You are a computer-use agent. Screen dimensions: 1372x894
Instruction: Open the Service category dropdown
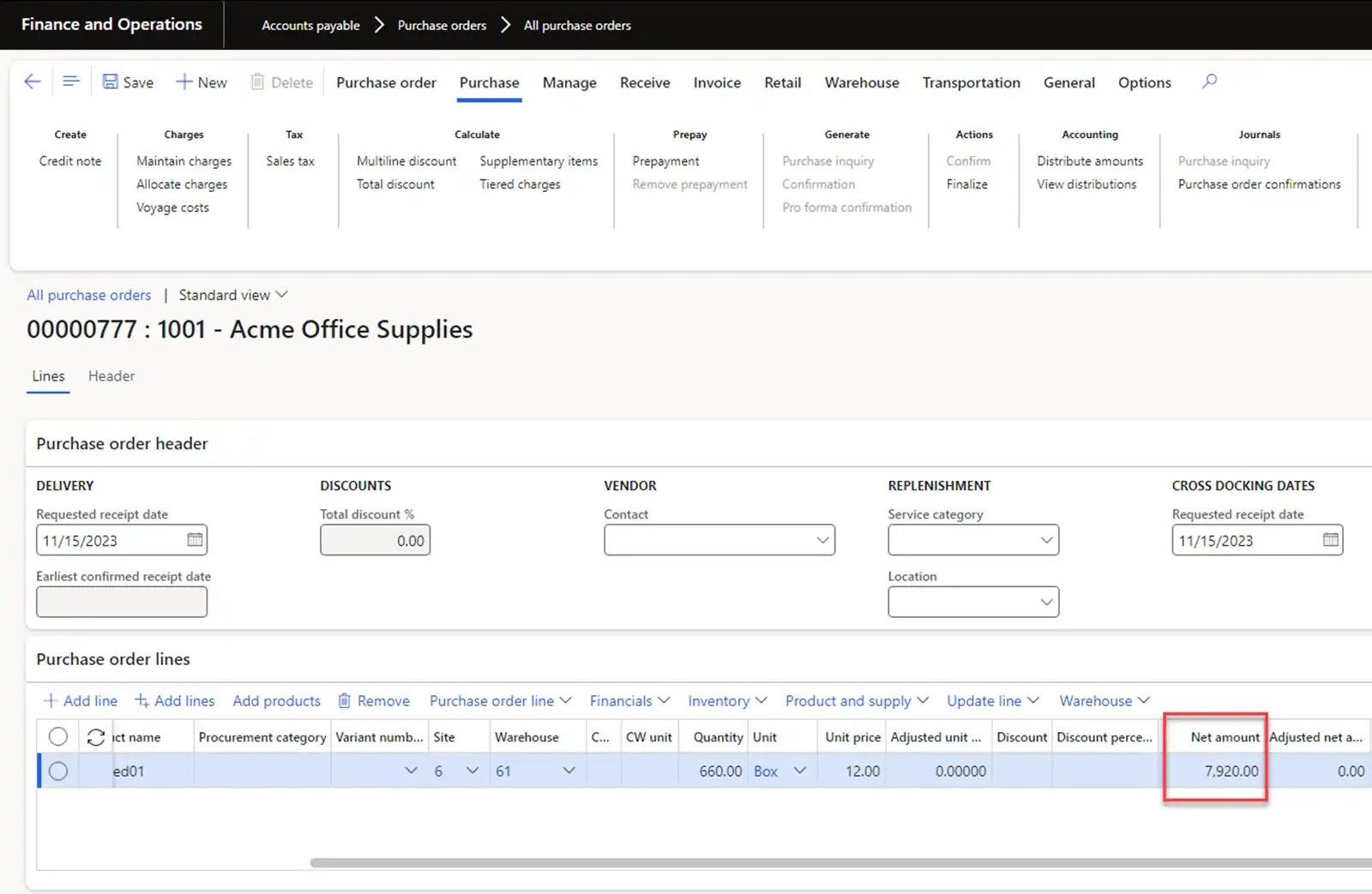pos(1045,540)
